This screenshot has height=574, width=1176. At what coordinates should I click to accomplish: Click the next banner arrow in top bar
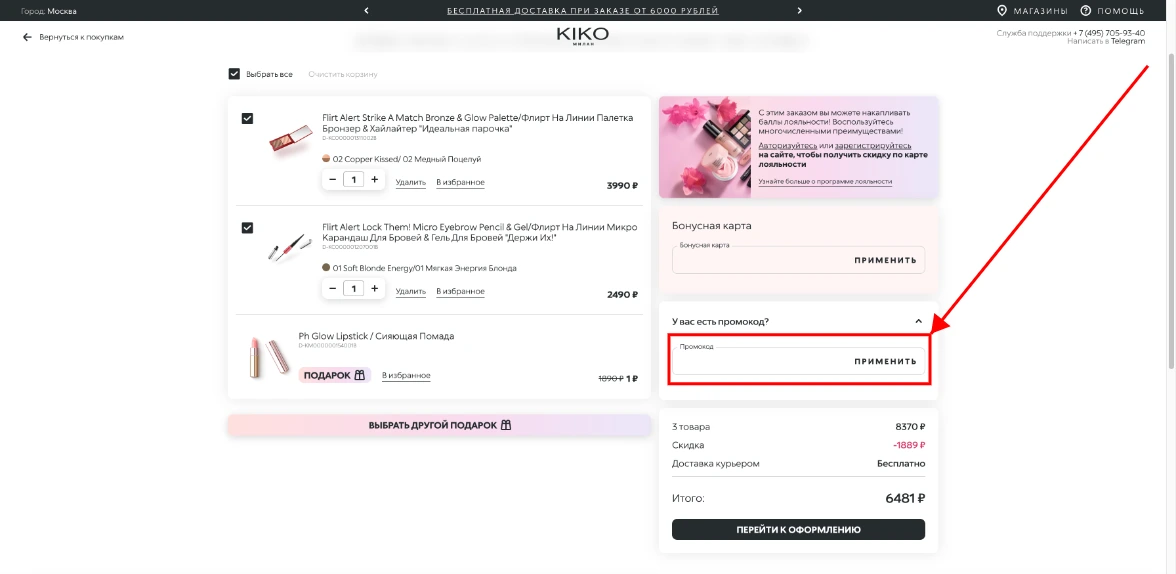click(x=800, y=11)
